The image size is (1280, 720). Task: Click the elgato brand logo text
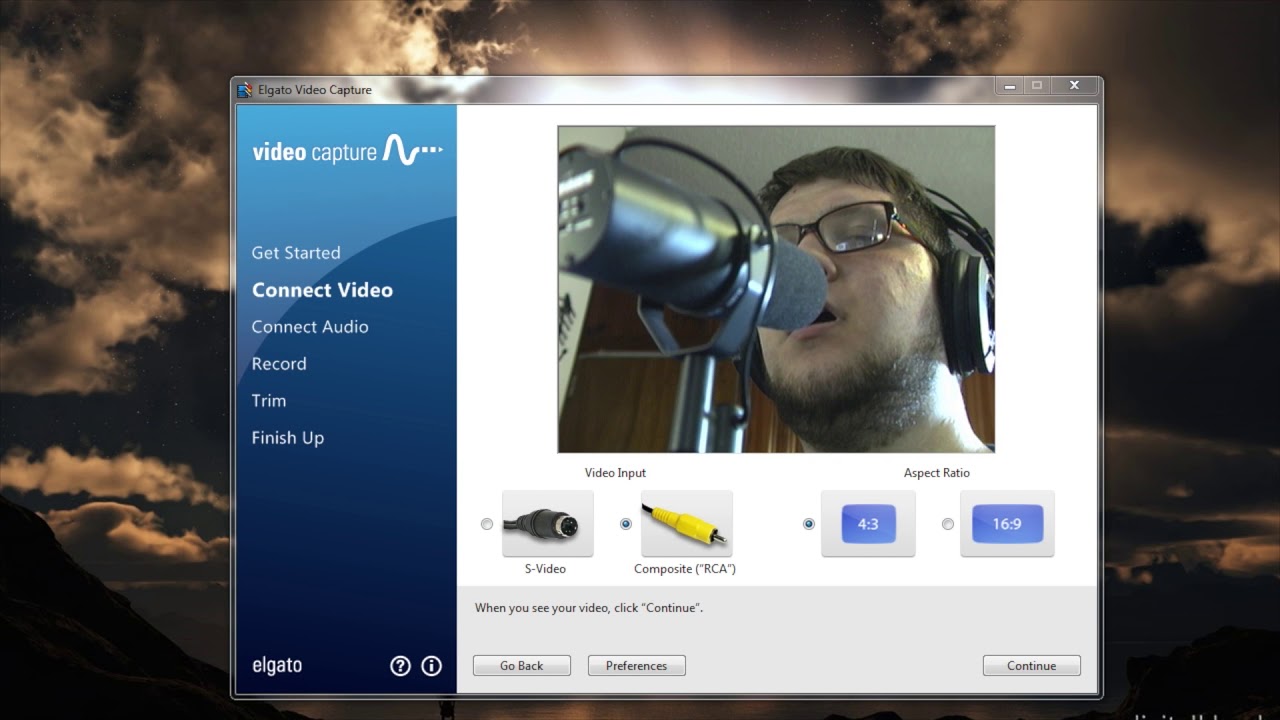point(277,666)
